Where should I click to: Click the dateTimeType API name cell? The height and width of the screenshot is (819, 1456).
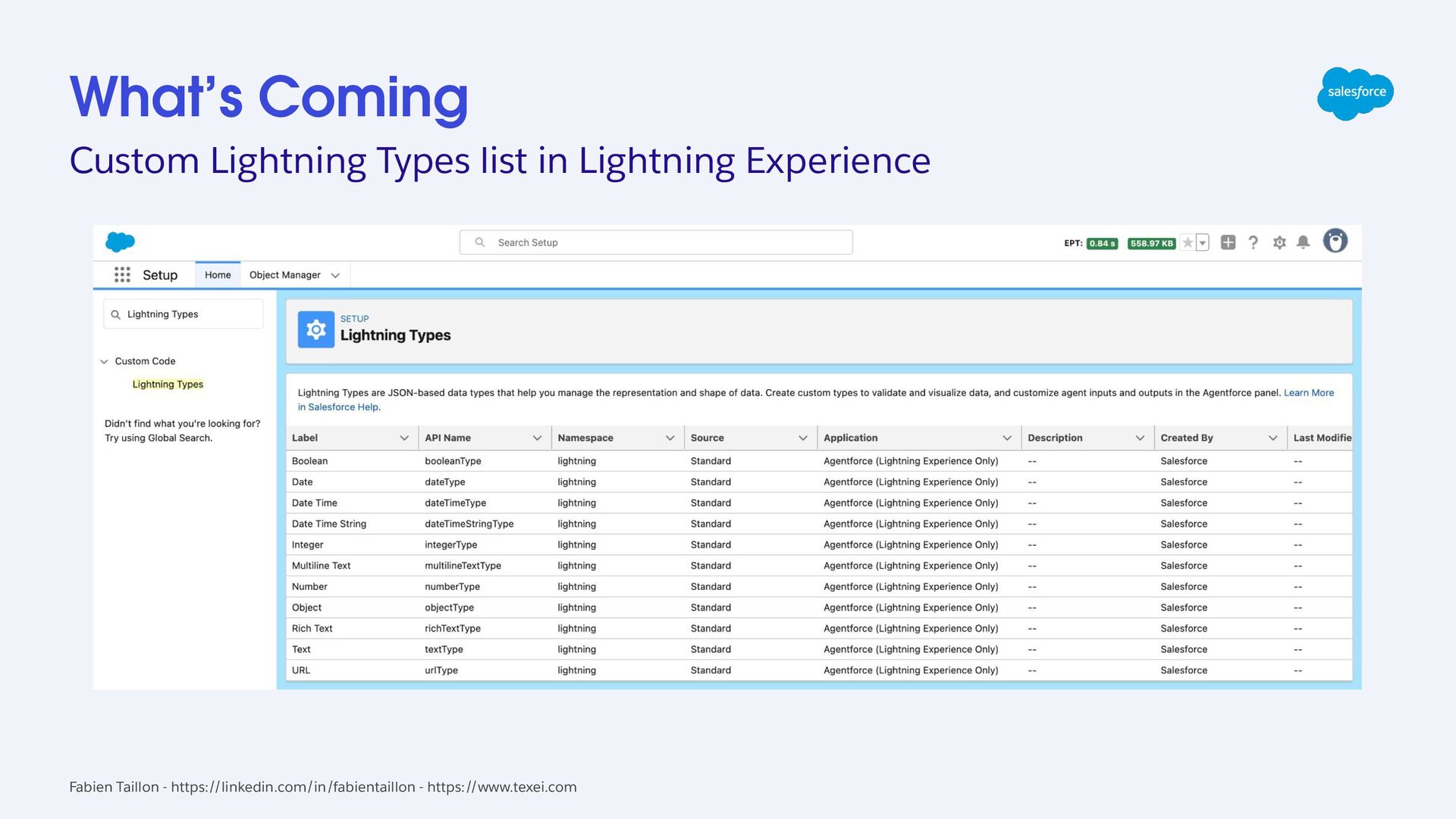(455, 503)
